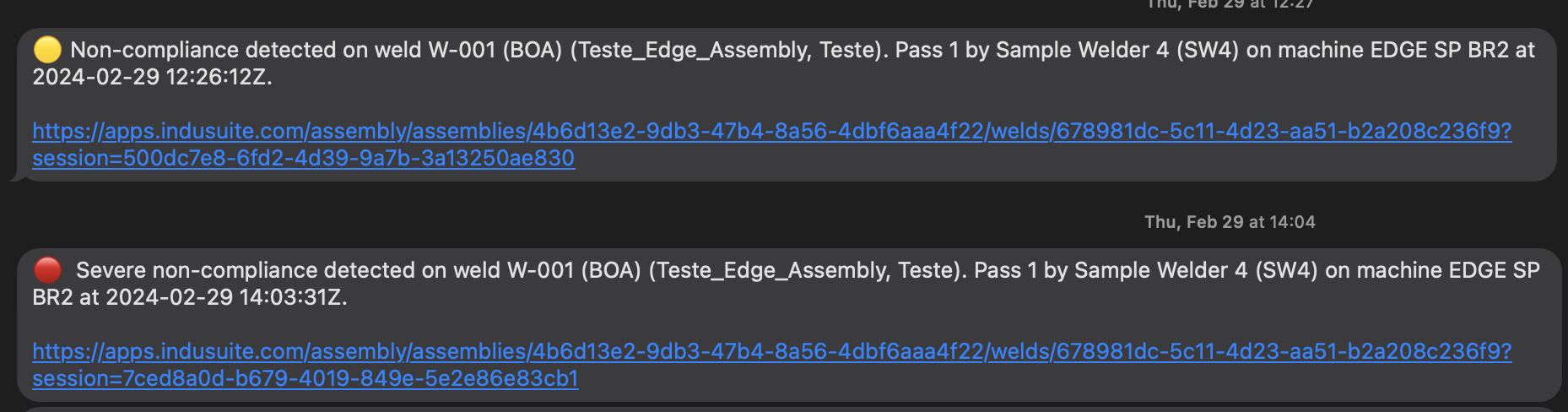Image resolution: width=1568 pixels, height=412 pixels.
Task: Click the '2024-02-29 14:03:31Z' date text
Action: [225, 298]
